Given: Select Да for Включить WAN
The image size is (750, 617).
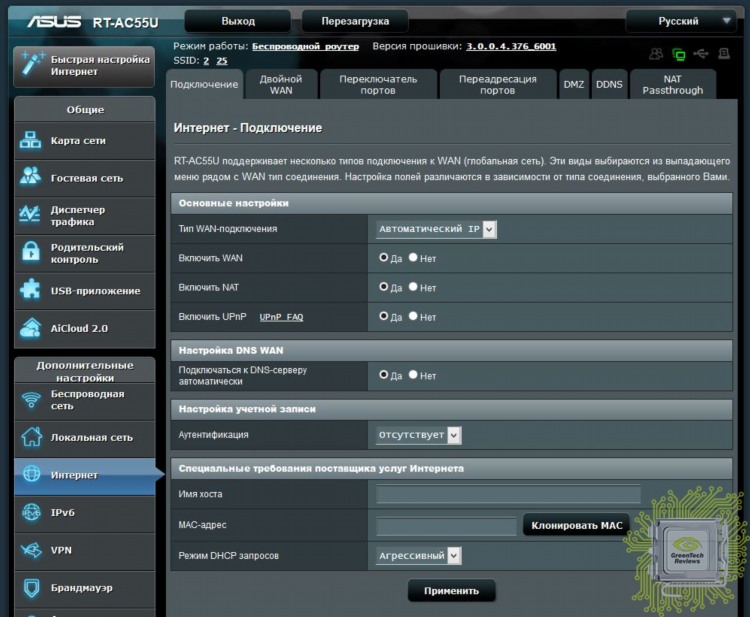Looking at the screenshot, I should coord(384,257).
